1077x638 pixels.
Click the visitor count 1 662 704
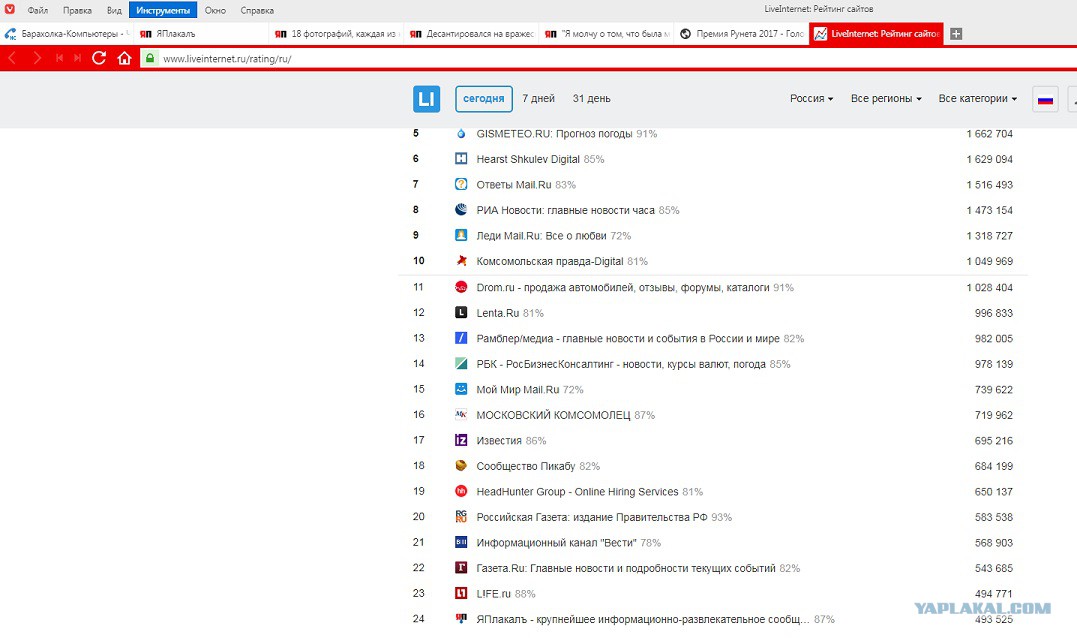pyautogui.click(x=990, y=134)
